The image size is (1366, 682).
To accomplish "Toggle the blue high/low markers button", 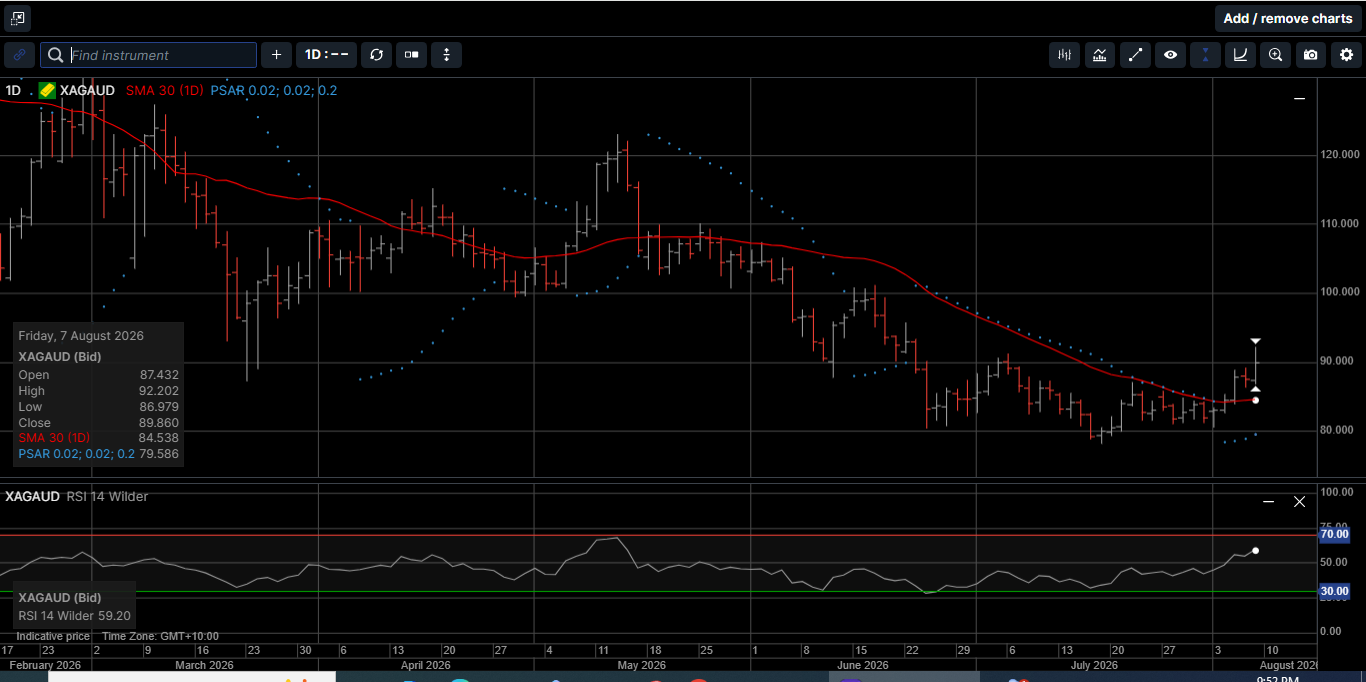I will point(1205,55).
